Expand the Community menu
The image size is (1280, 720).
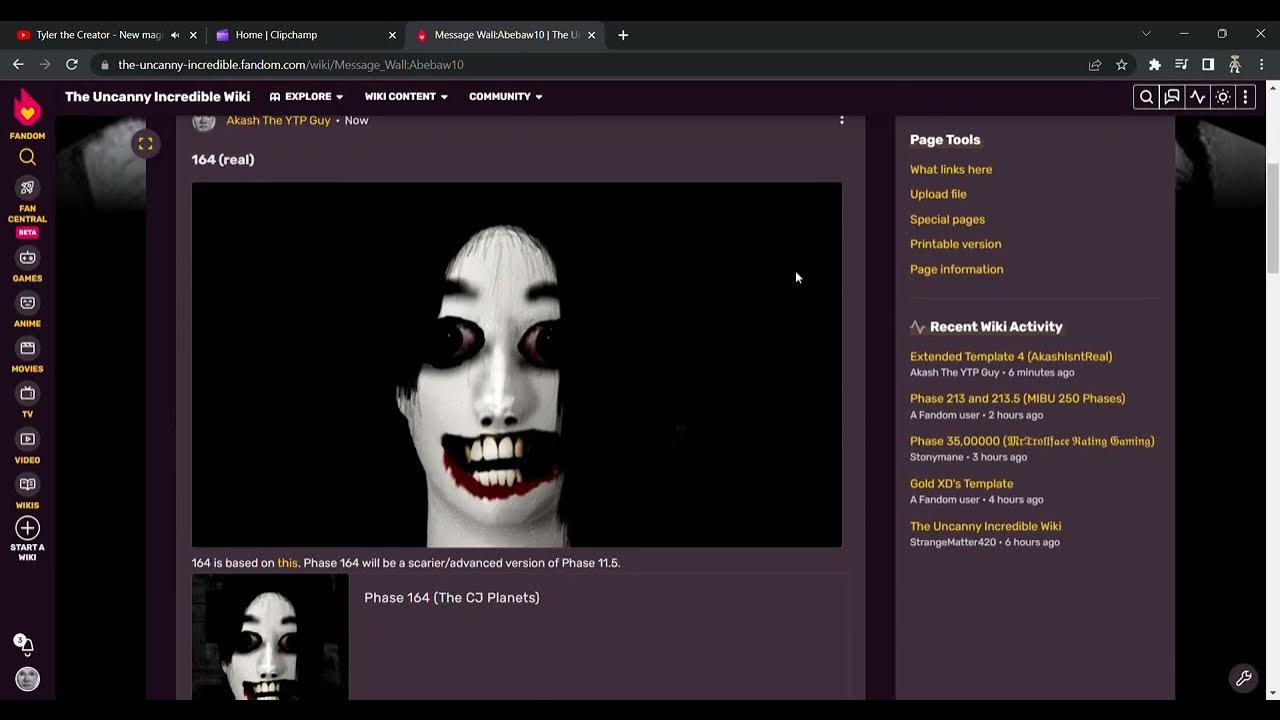coord(505,97)
